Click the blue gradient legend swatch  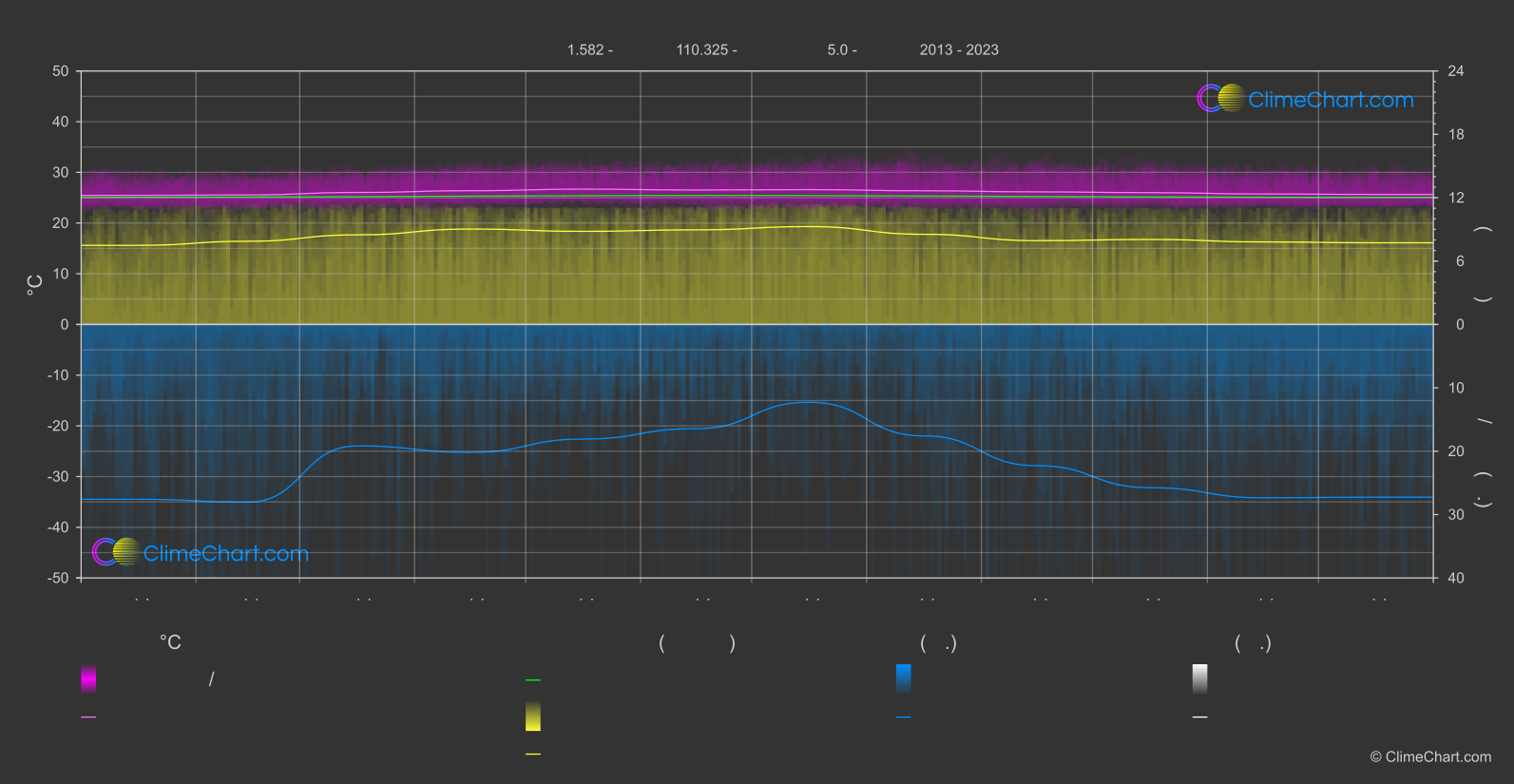click(x=903, y=679)
